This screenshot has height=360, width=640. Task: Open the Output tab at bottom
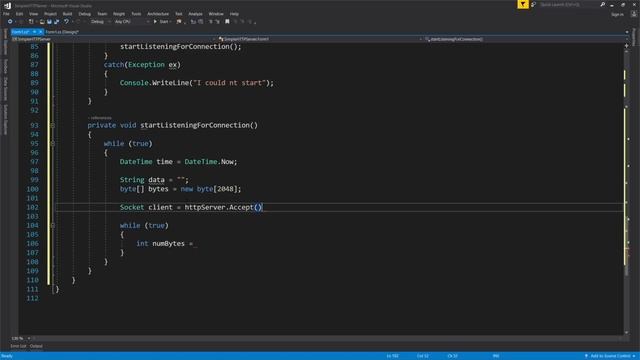tap(36, 346)
